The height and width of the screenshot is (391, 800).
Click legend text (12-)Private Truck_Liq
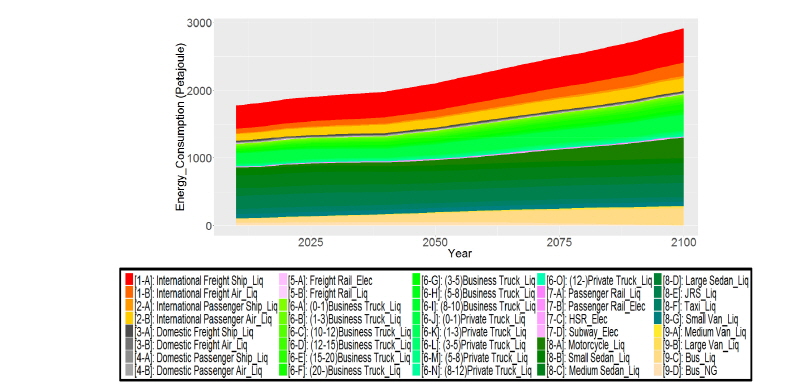tap(610, 280)
